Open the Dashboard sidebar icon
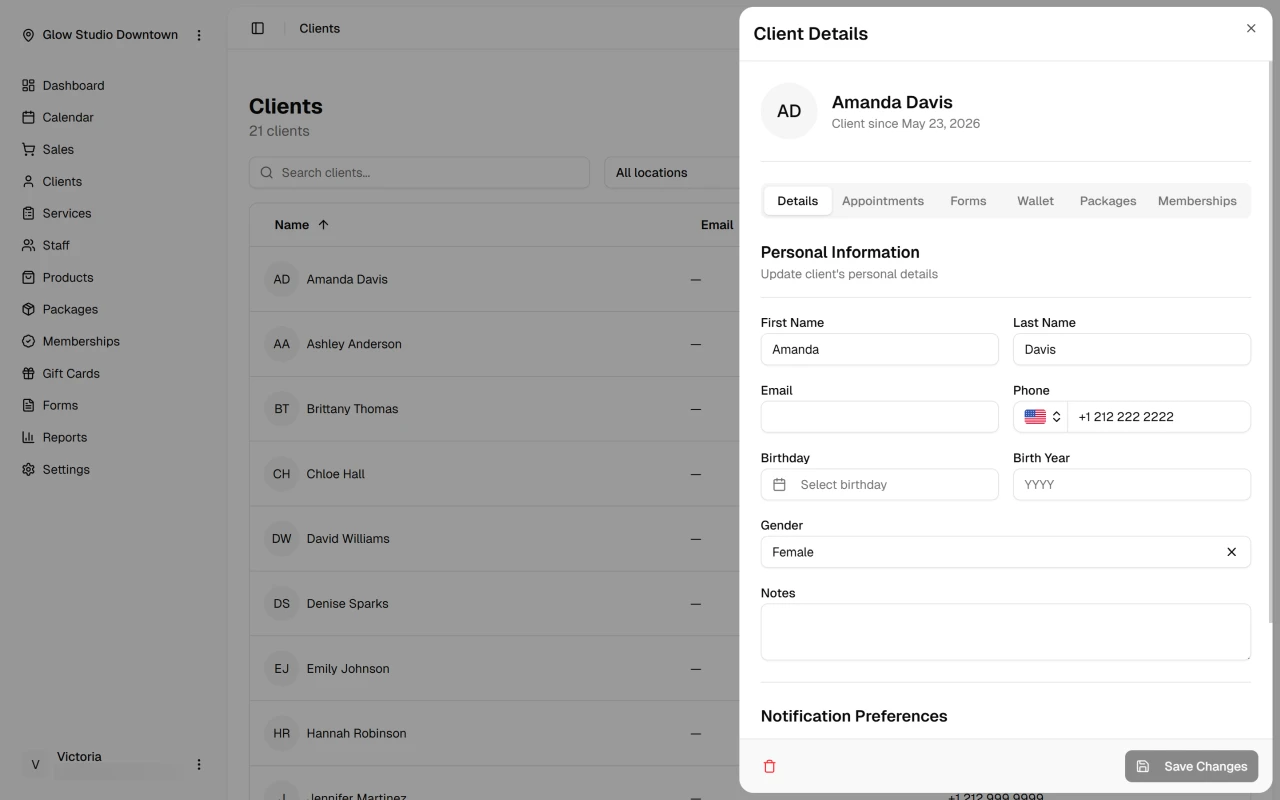This screenshot has height=800, width=1280. point(28,86)
